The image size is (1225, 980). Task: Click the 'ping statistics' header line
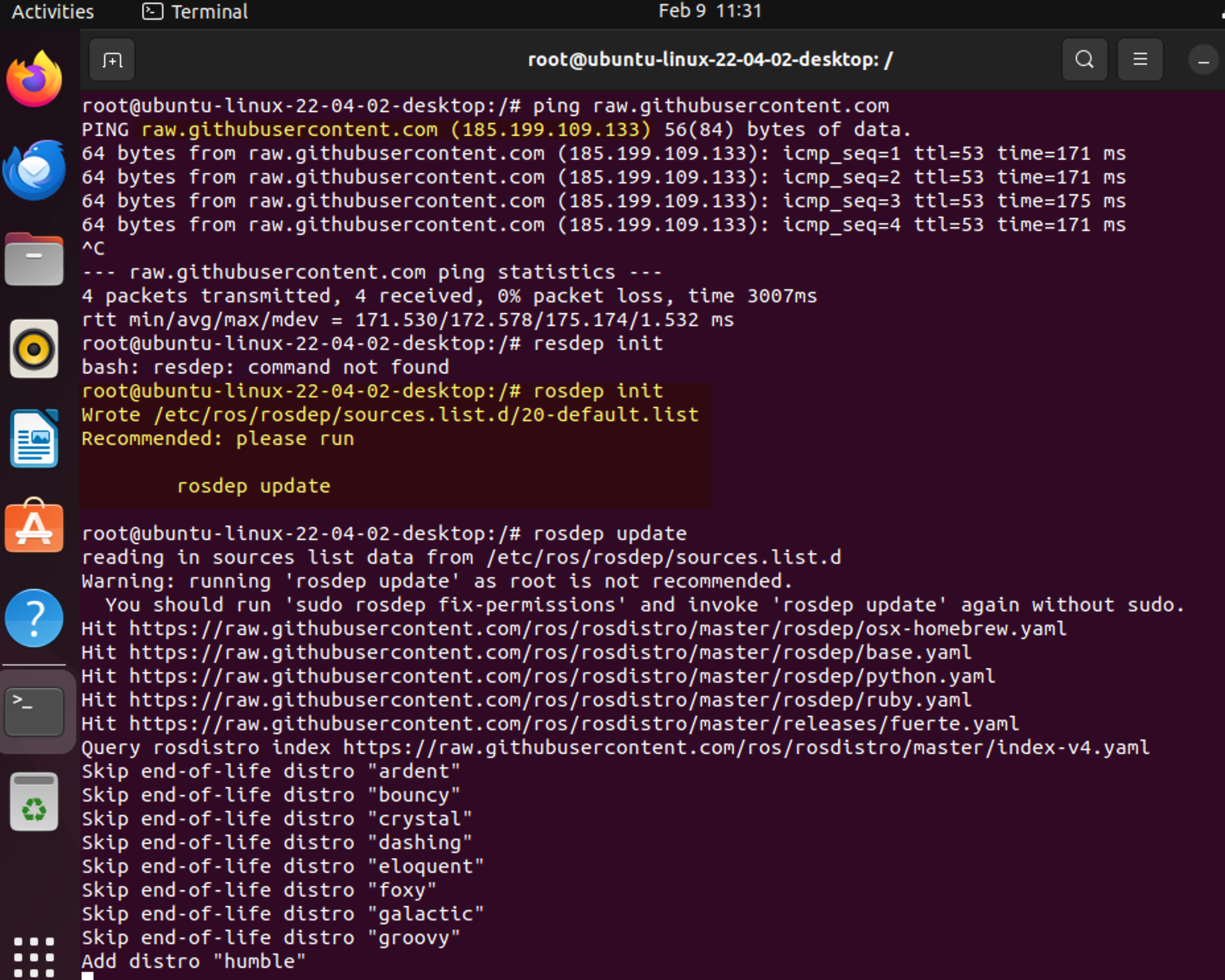[x=371, y=272]
